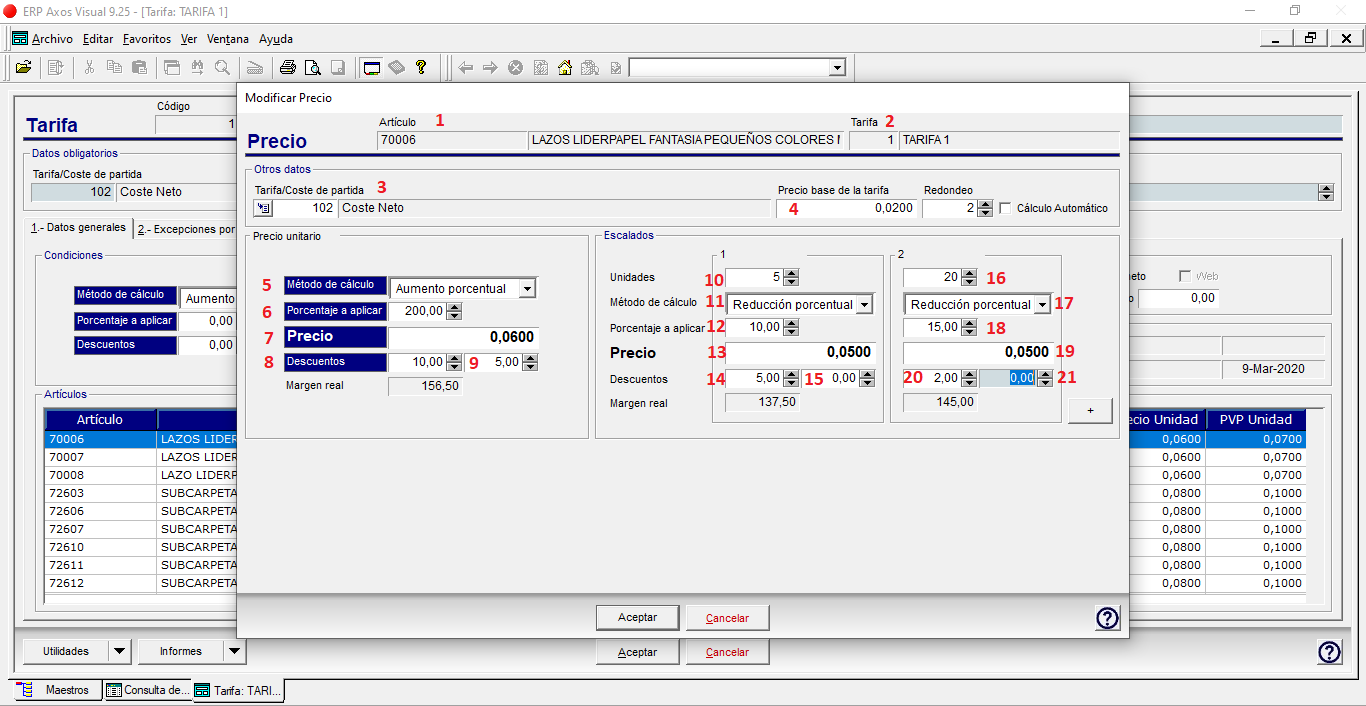
Task: Open Método de cálculo Aumento porcentual dropdown
Action: pyautogui.click(x=528, y=288)
